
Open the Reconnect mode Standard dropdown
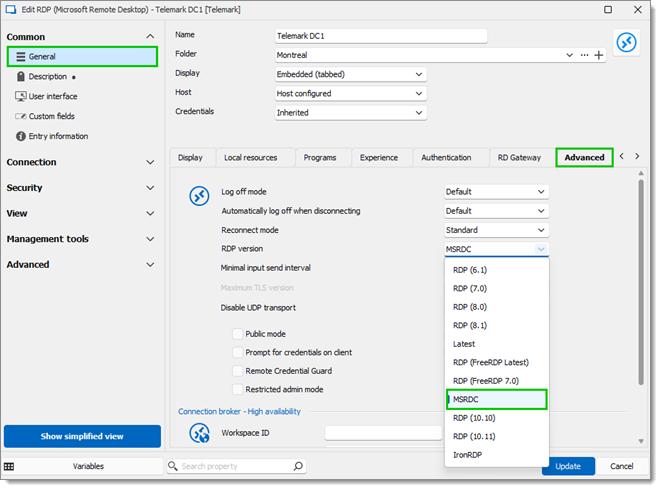tap(496, 230)
